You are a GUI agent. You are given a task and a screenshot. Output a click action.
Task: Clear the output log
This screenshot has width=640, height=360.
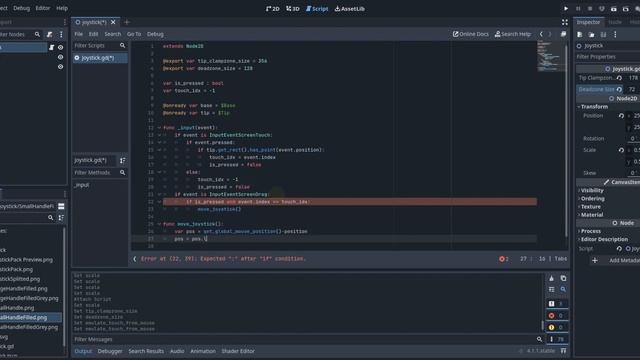[551, 278]
